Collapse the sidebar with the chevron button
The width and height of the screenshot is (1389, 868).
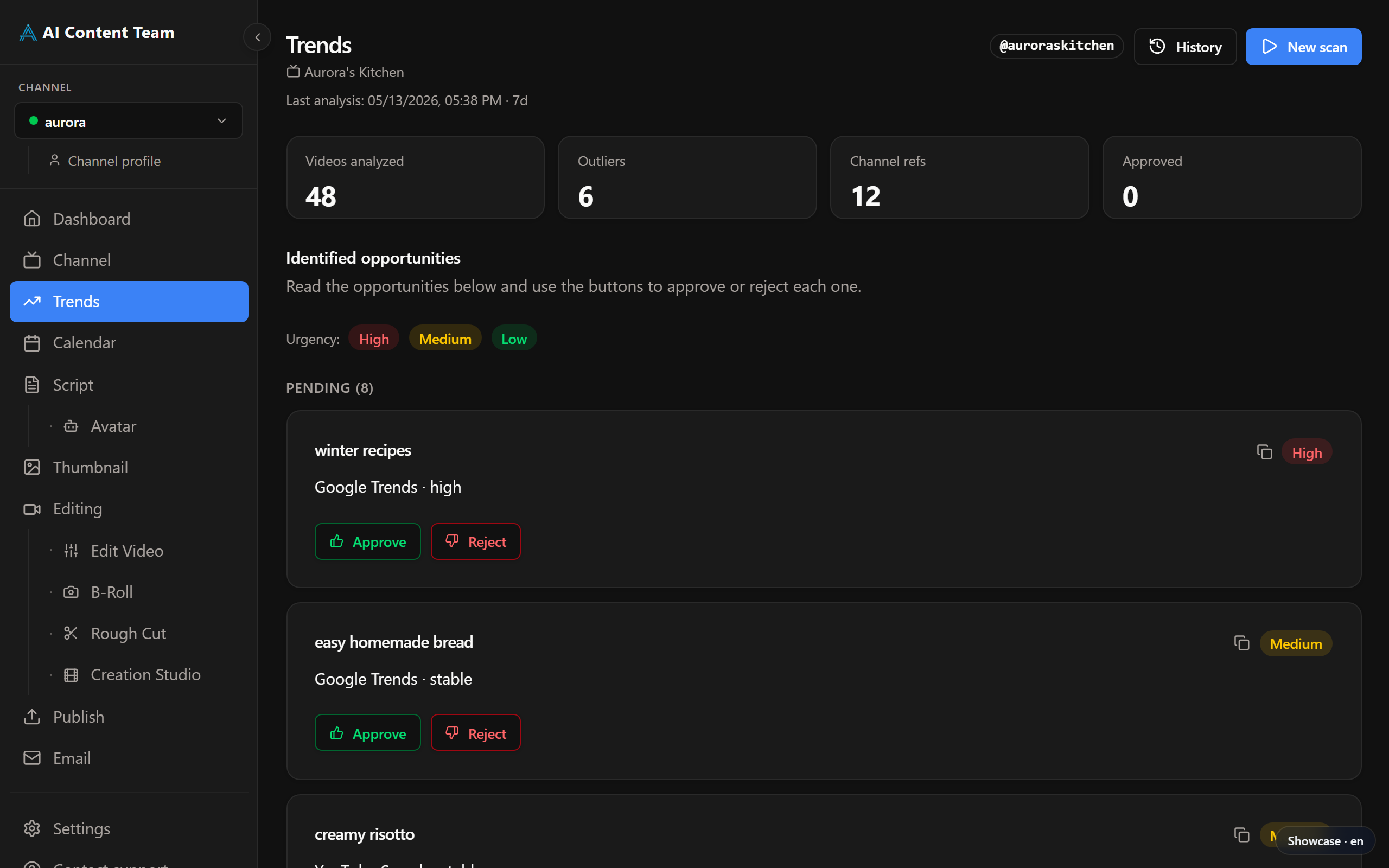click(258, 37)
